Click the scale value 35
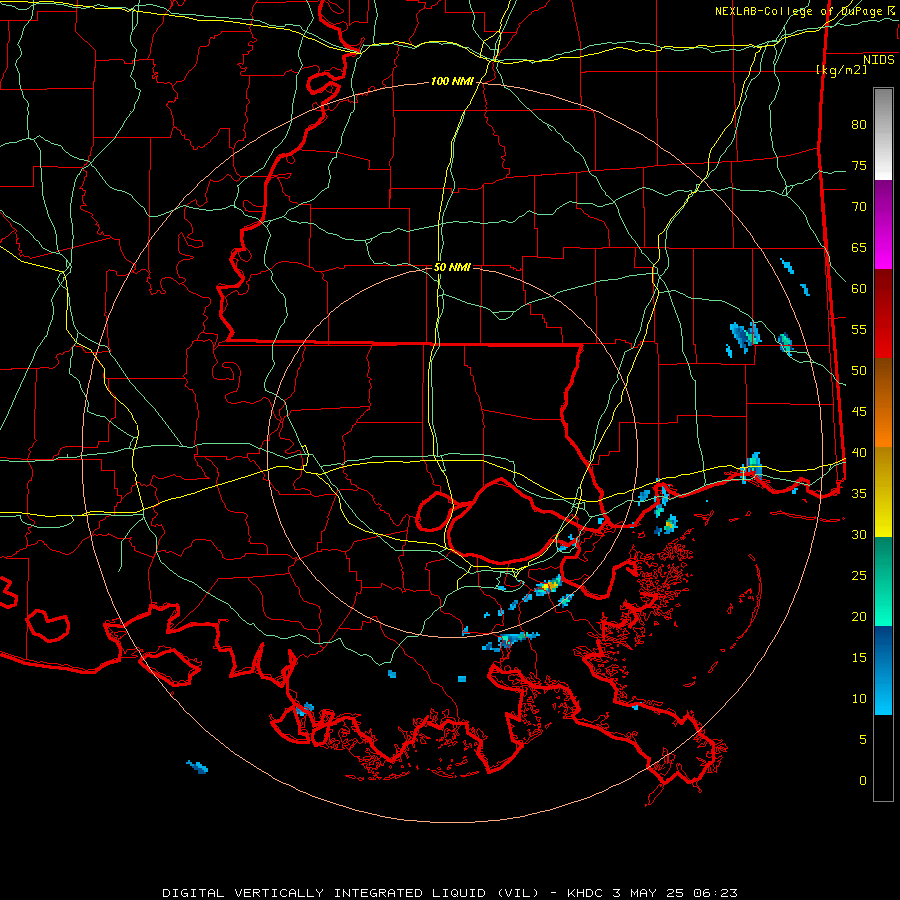 (x=859, y=494)
